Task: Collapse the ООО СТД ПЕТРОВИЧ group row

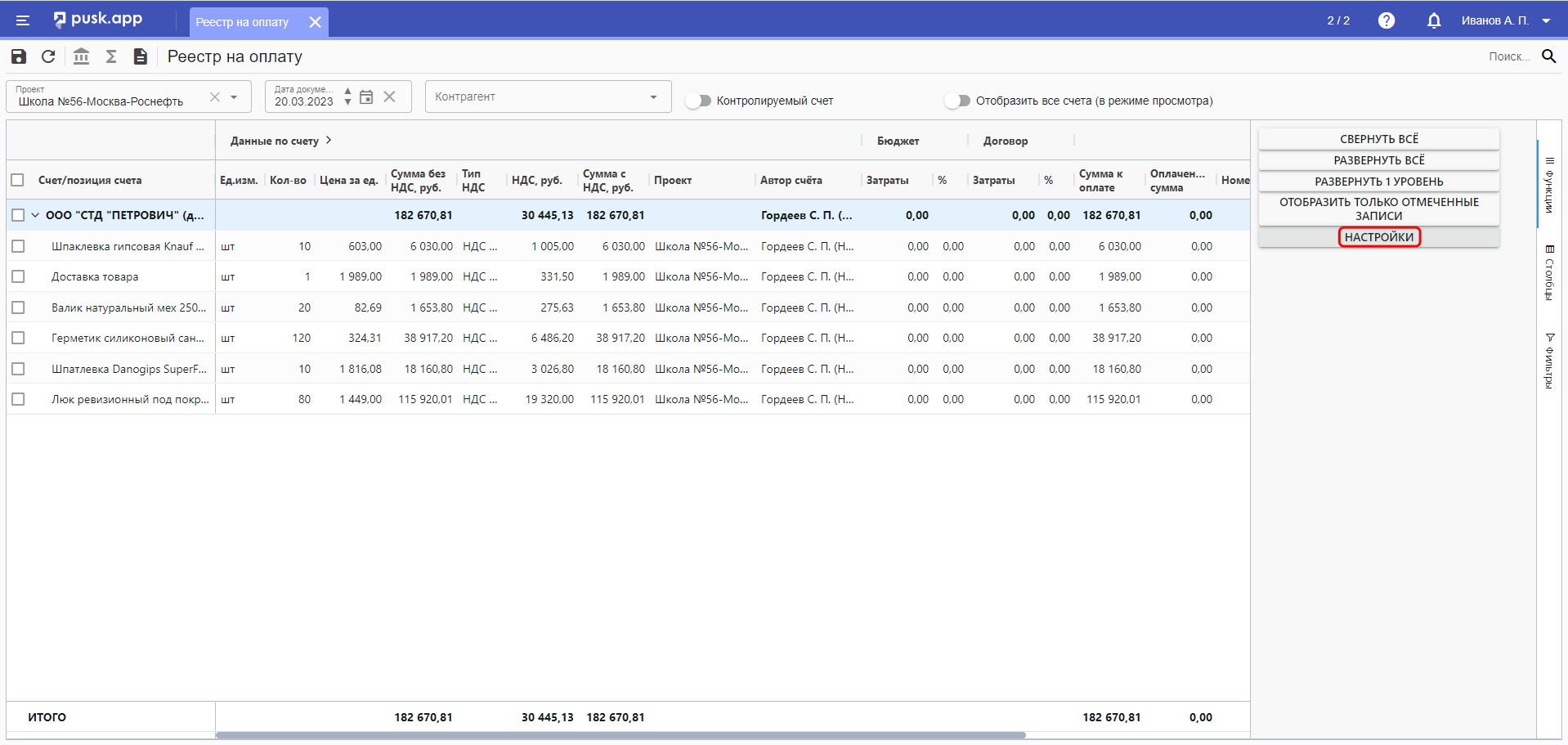Action: pyautogui.click(x=35, y=216)
